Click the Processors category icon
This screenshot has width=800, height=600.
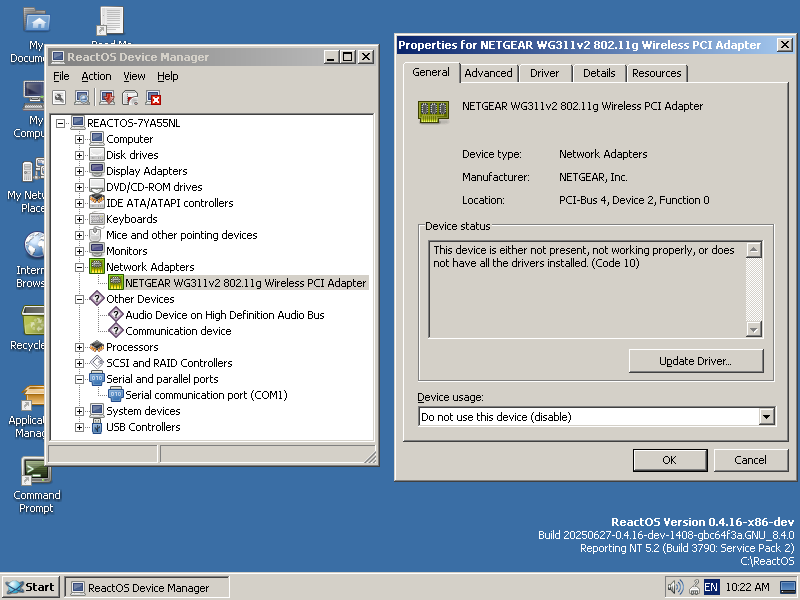pos(96,347)
